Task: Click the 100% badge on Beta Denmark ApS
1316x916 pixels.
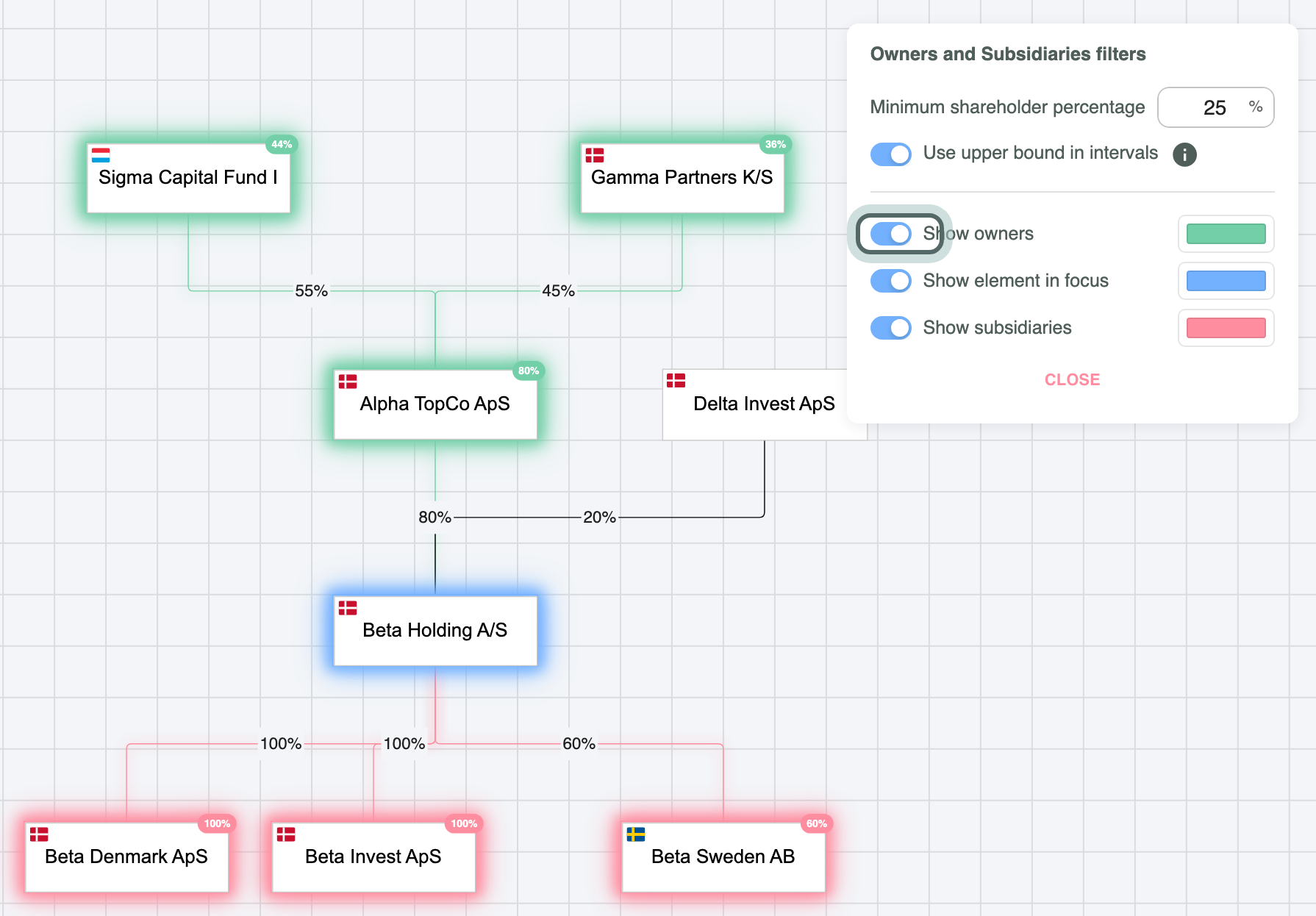Action: click(217, 823)
